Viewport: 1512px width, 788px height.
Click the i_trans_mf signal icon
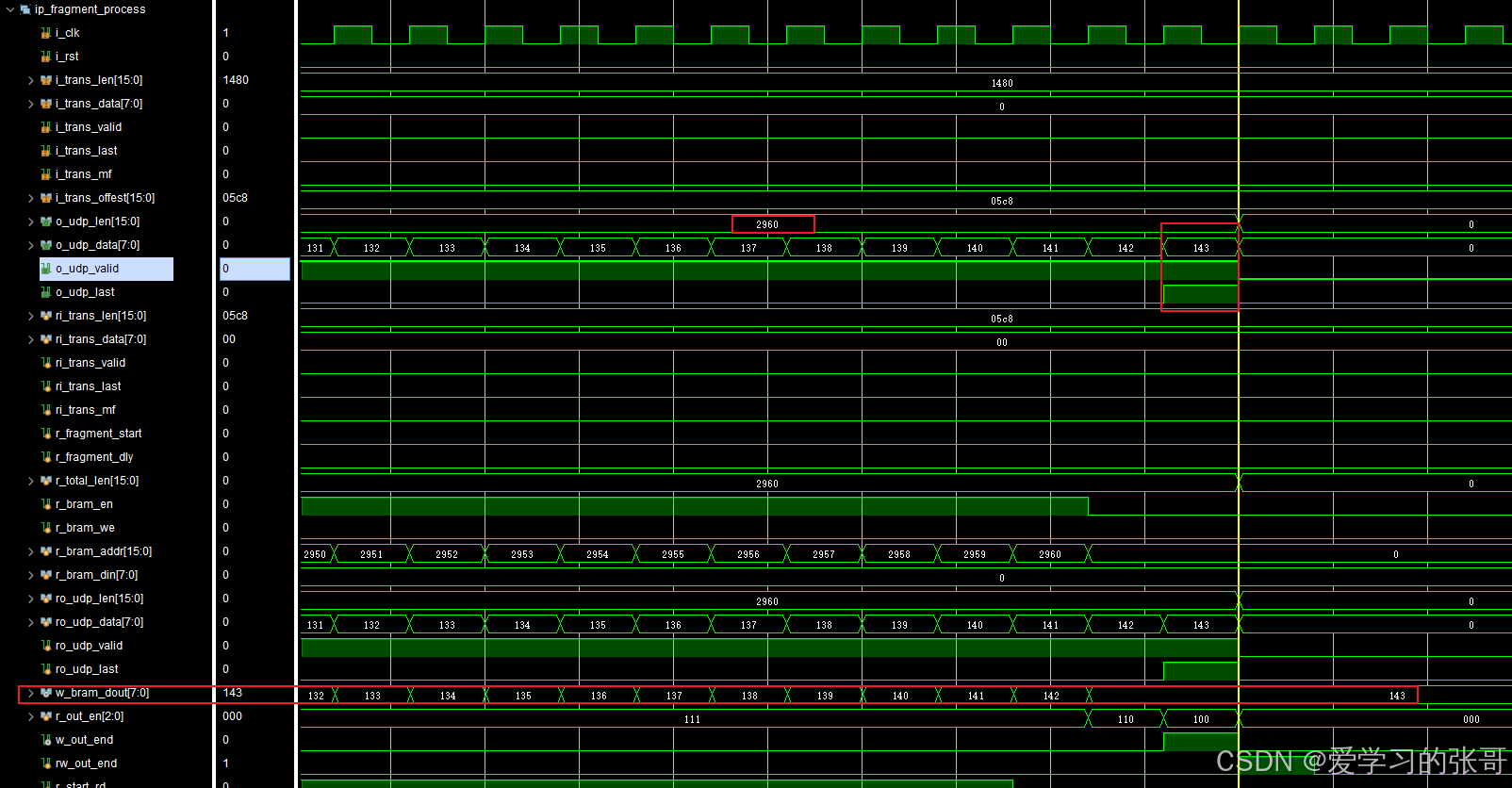tap(46, 174)
